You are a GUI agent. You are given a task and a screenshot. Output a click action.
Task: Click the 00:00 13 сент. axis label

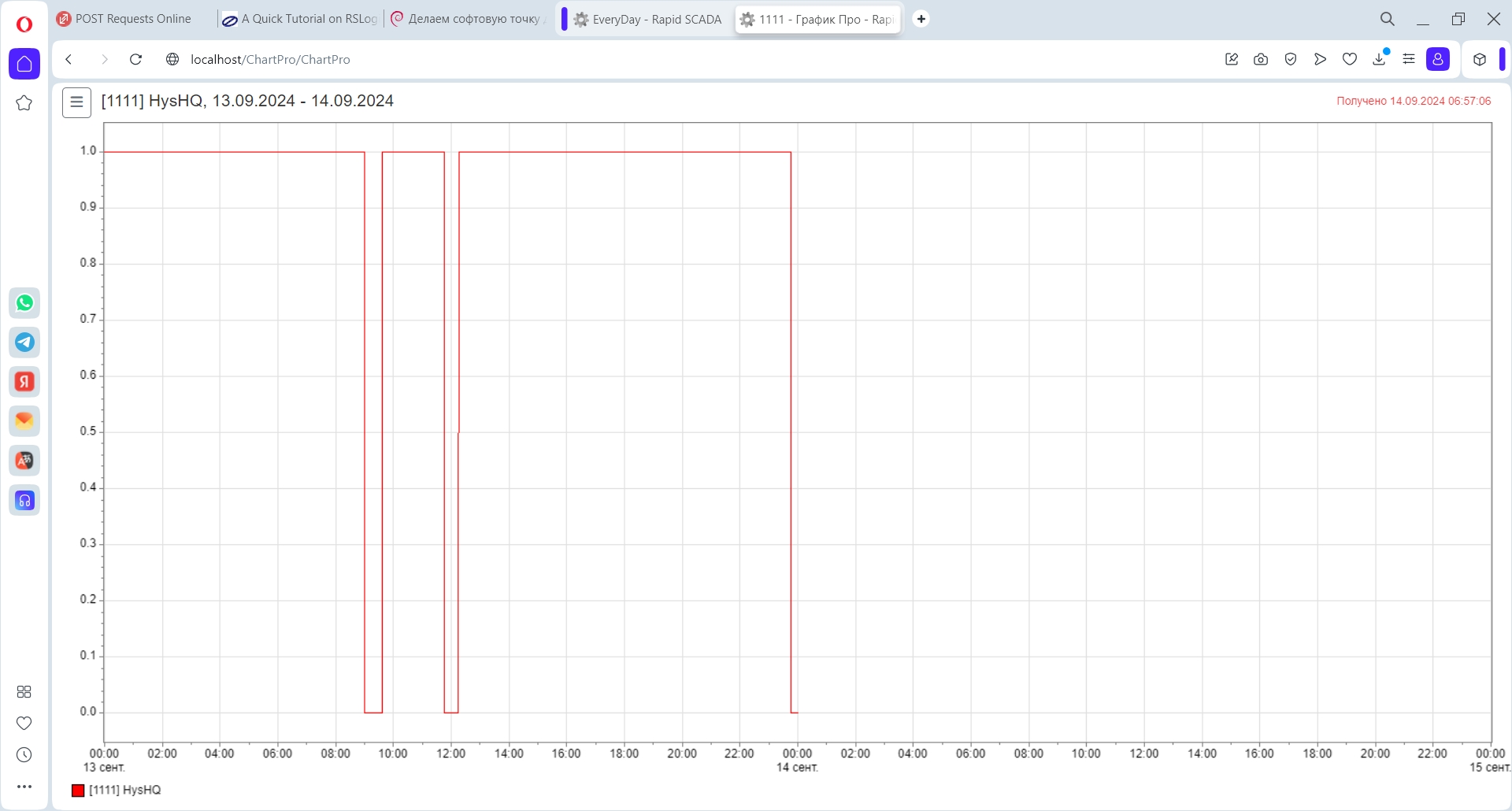(x=104, y=761)
